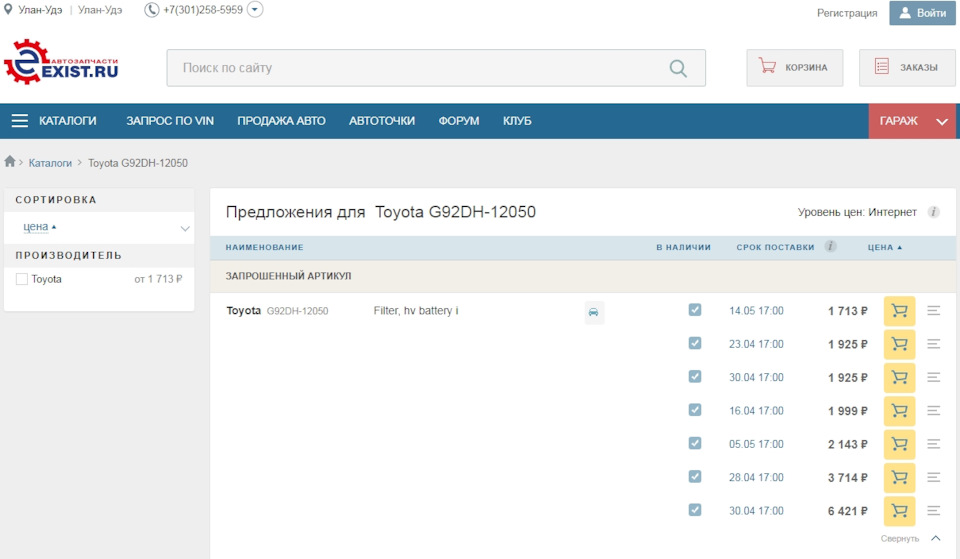Click delivery date 14.05 17:00

(x=756, y=311)
